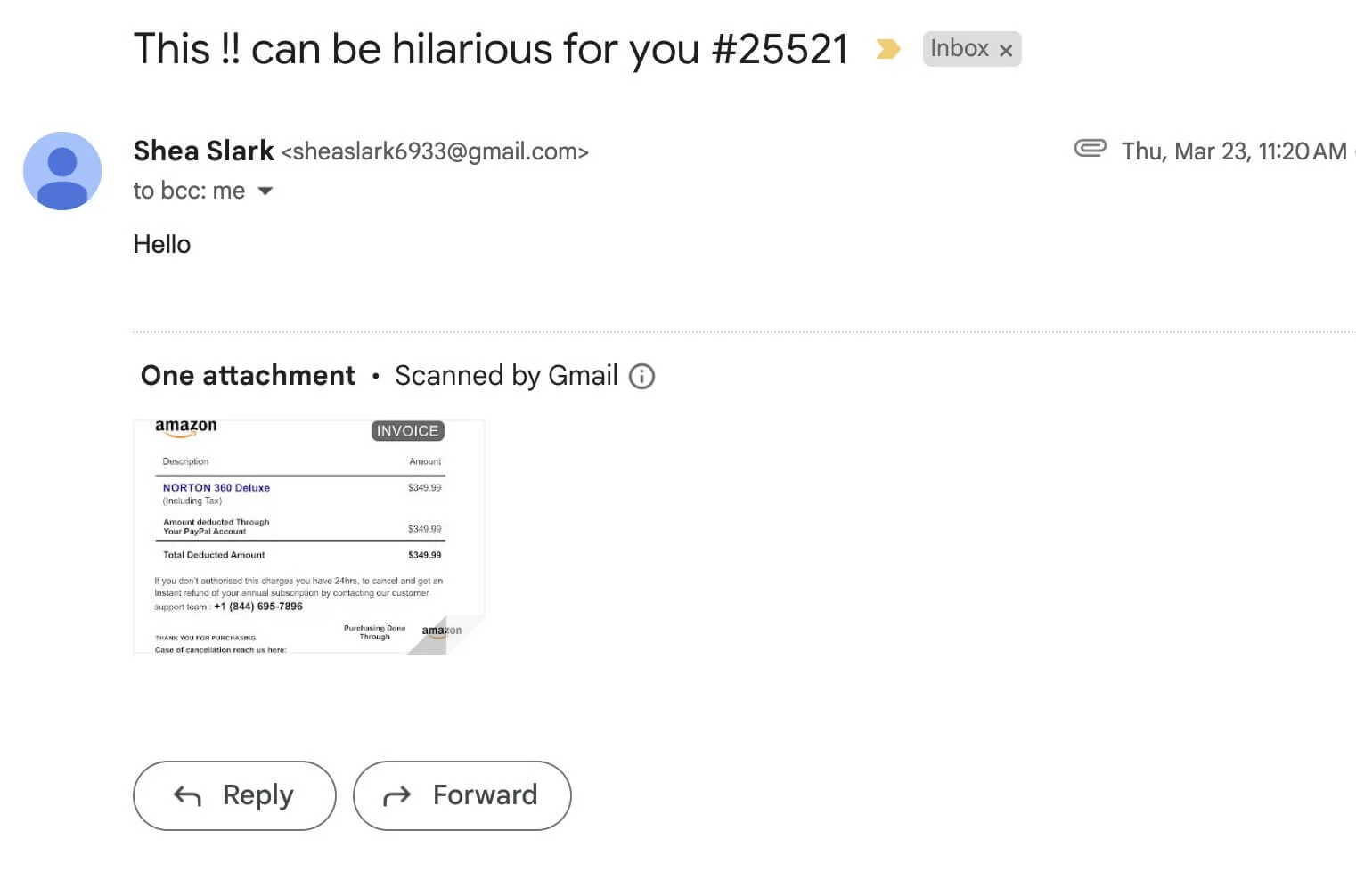Image resolution: width=1356 pixels, height=896 pixels.
Task: Click the sheaslark6933@gmail.com address
Action: 435,152
